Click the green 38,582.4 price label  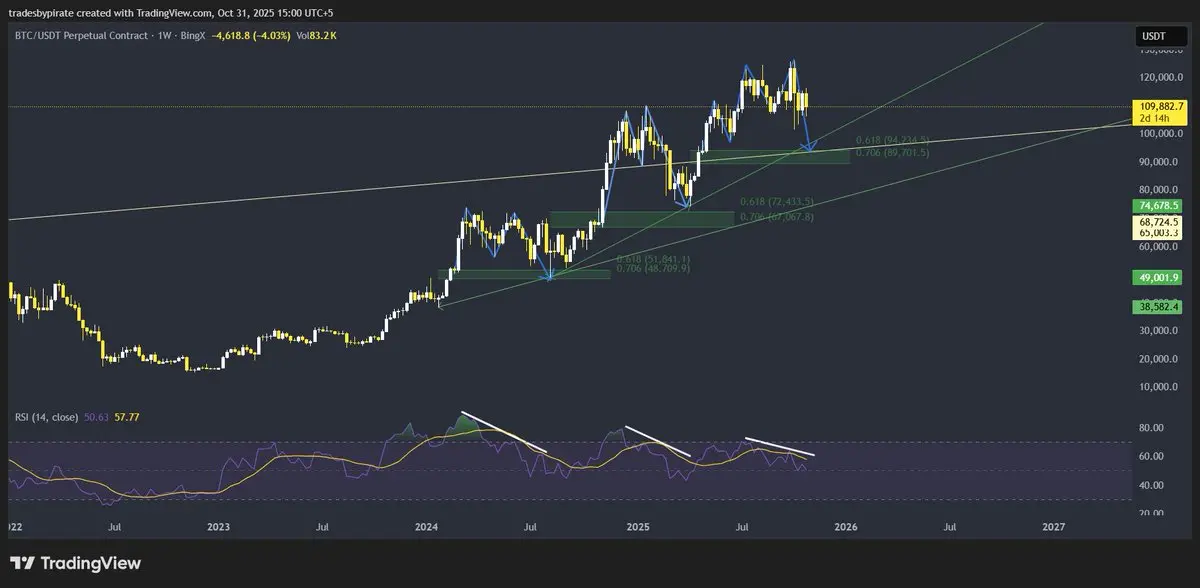coord(1160,307)
